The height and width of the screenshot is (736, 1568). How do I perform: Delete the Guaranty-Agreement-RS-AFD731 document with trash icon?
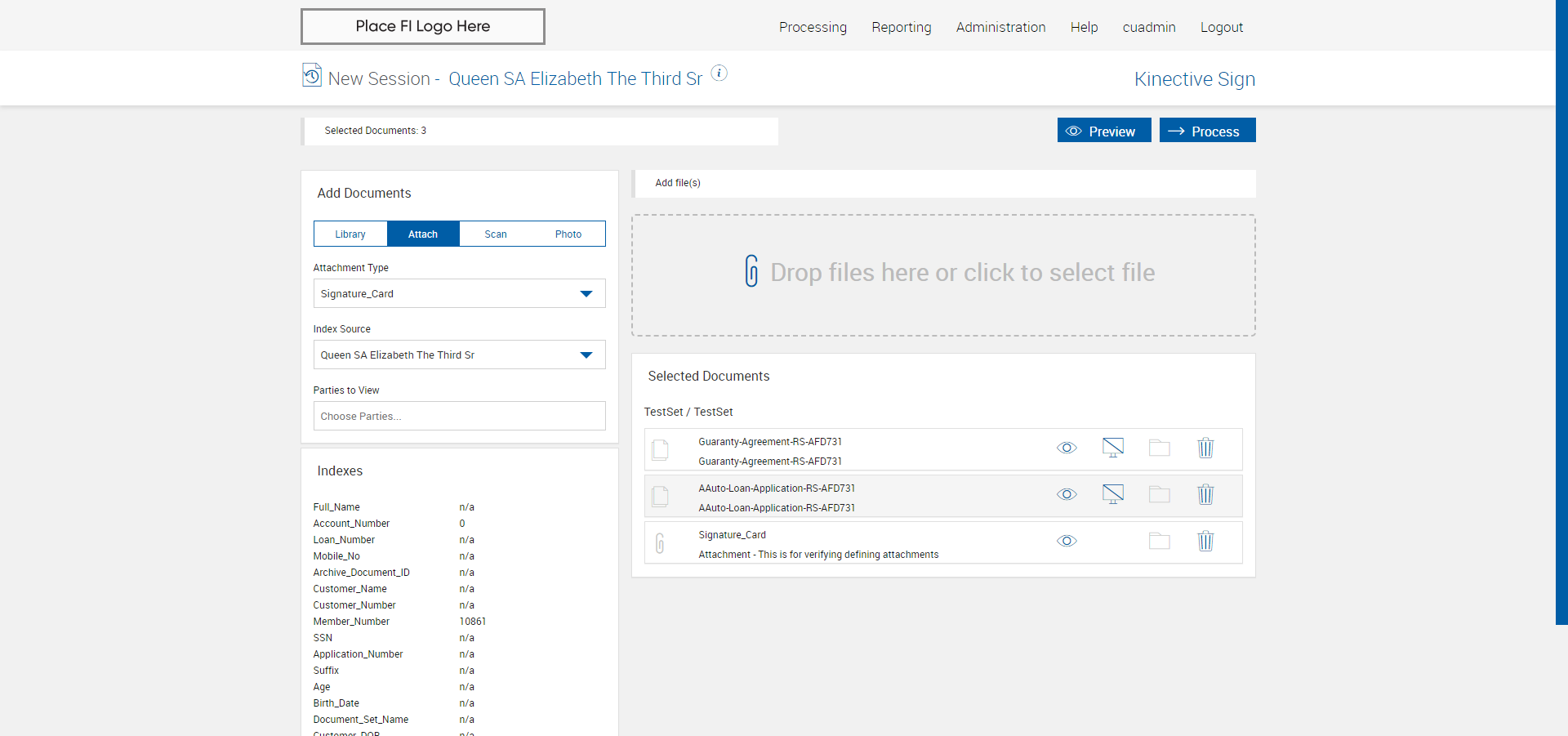pos(1205,448)
